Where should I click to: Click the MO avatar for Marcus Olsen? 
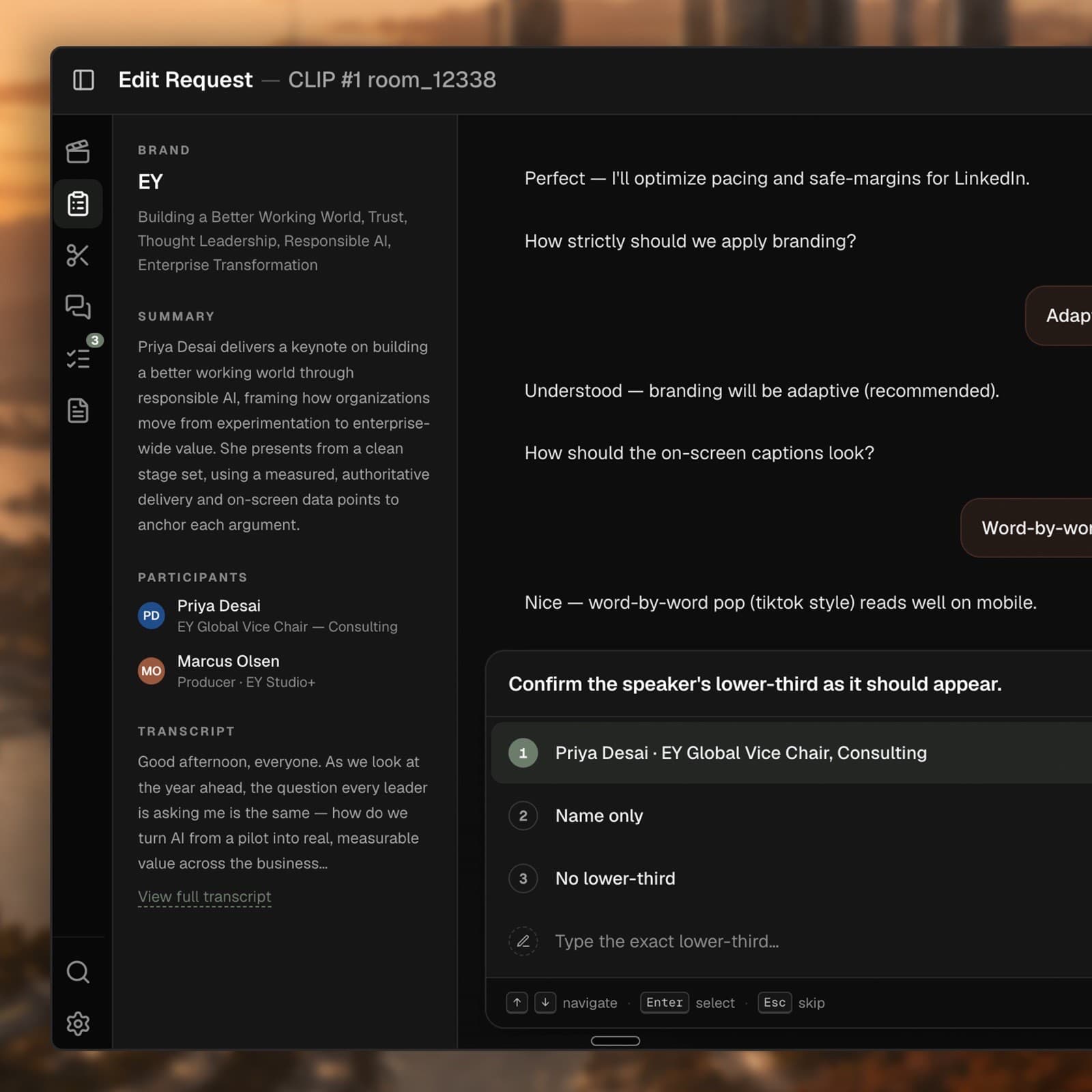[152, 671]
